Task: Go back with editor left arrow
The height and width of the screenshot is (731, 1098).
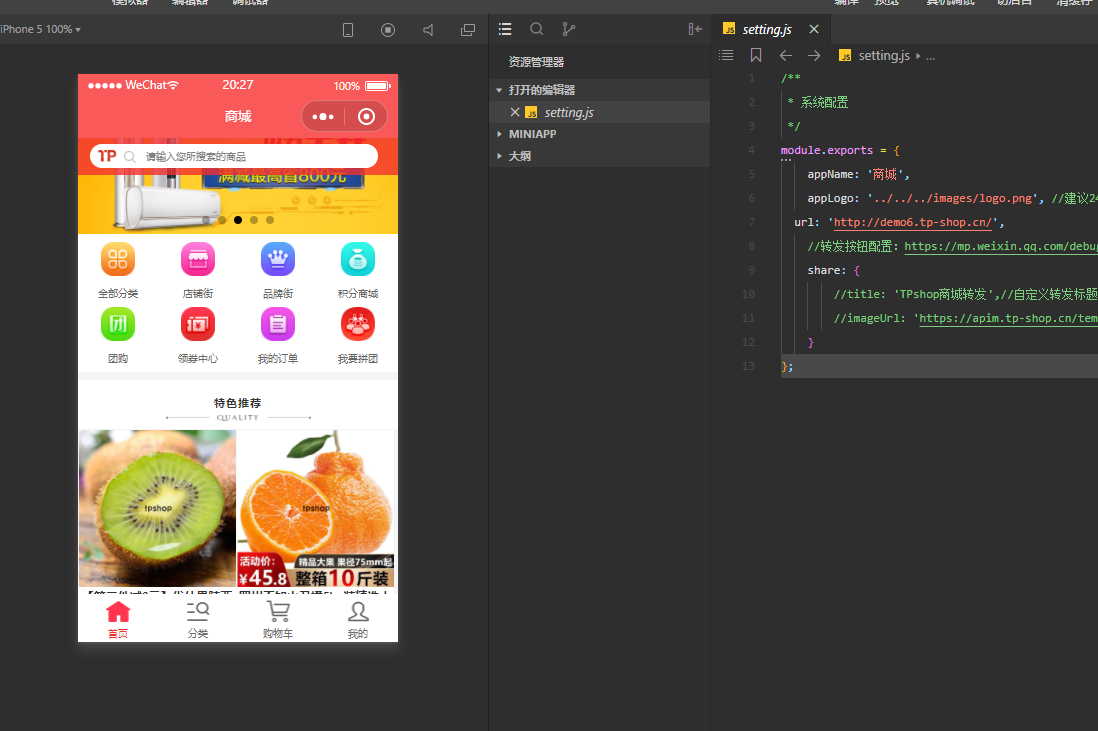Action: click(x=786, y=55)
